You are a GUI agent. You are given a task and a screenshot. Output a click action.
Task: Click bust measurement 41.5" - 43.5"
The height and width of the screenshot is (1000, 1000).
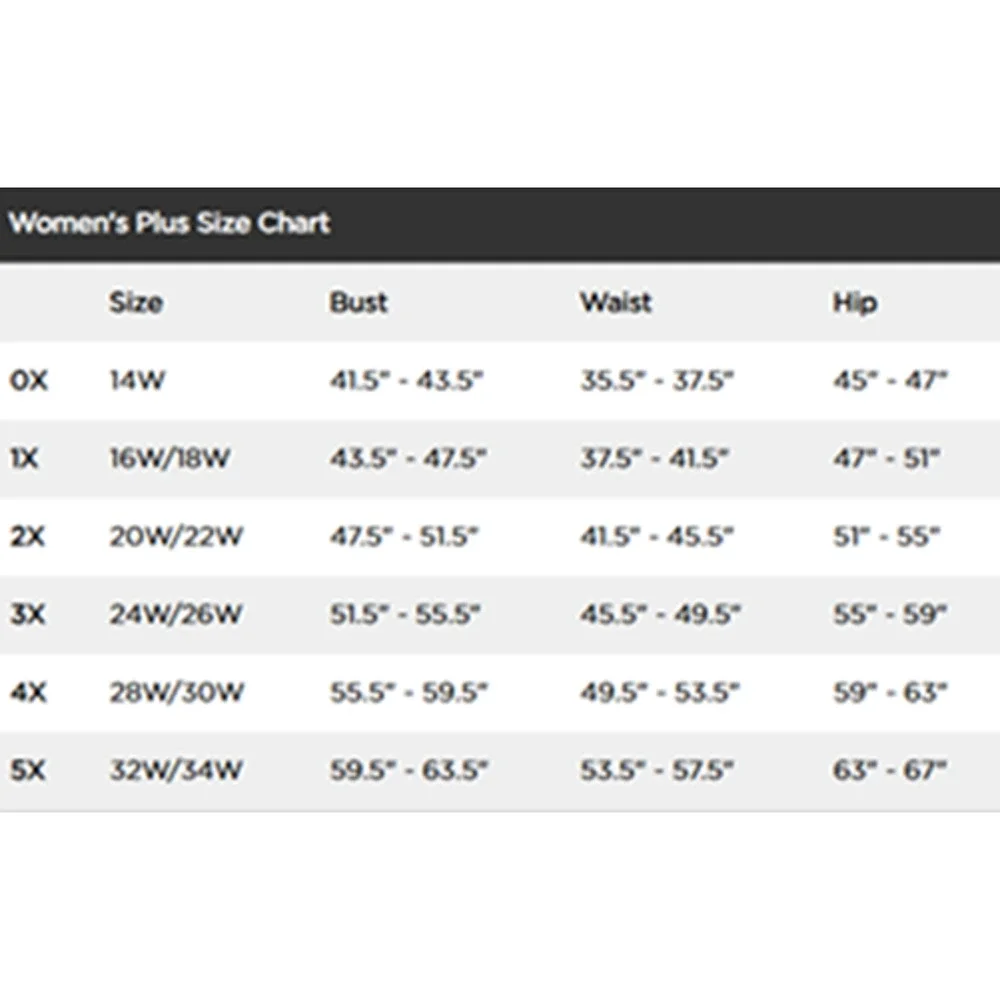click(406, 380)
